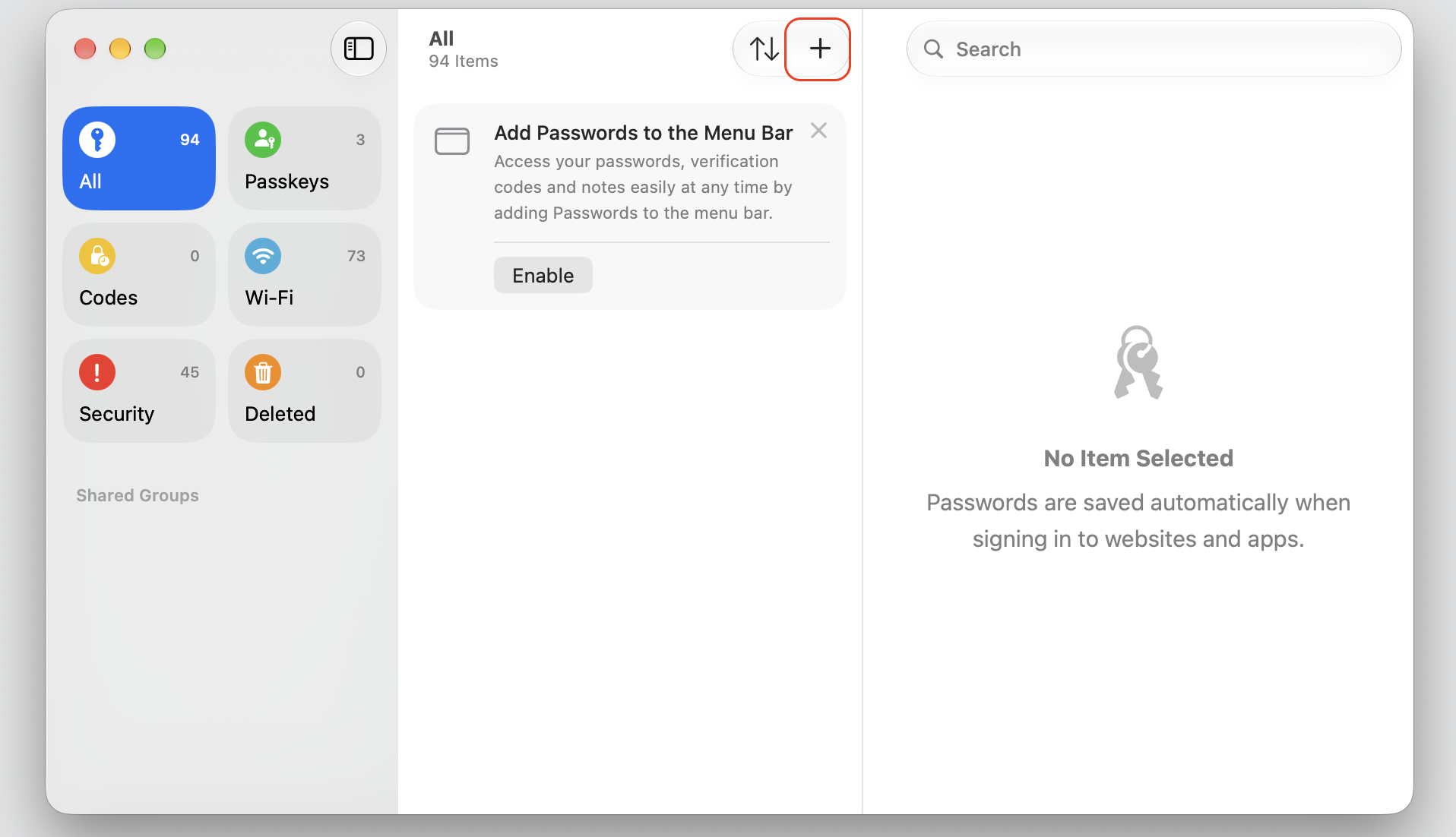The height and width of the screenshot is (837, 1456).
Task: Close the window with red button
Action: pyautogui.click(x=85, y=49)
